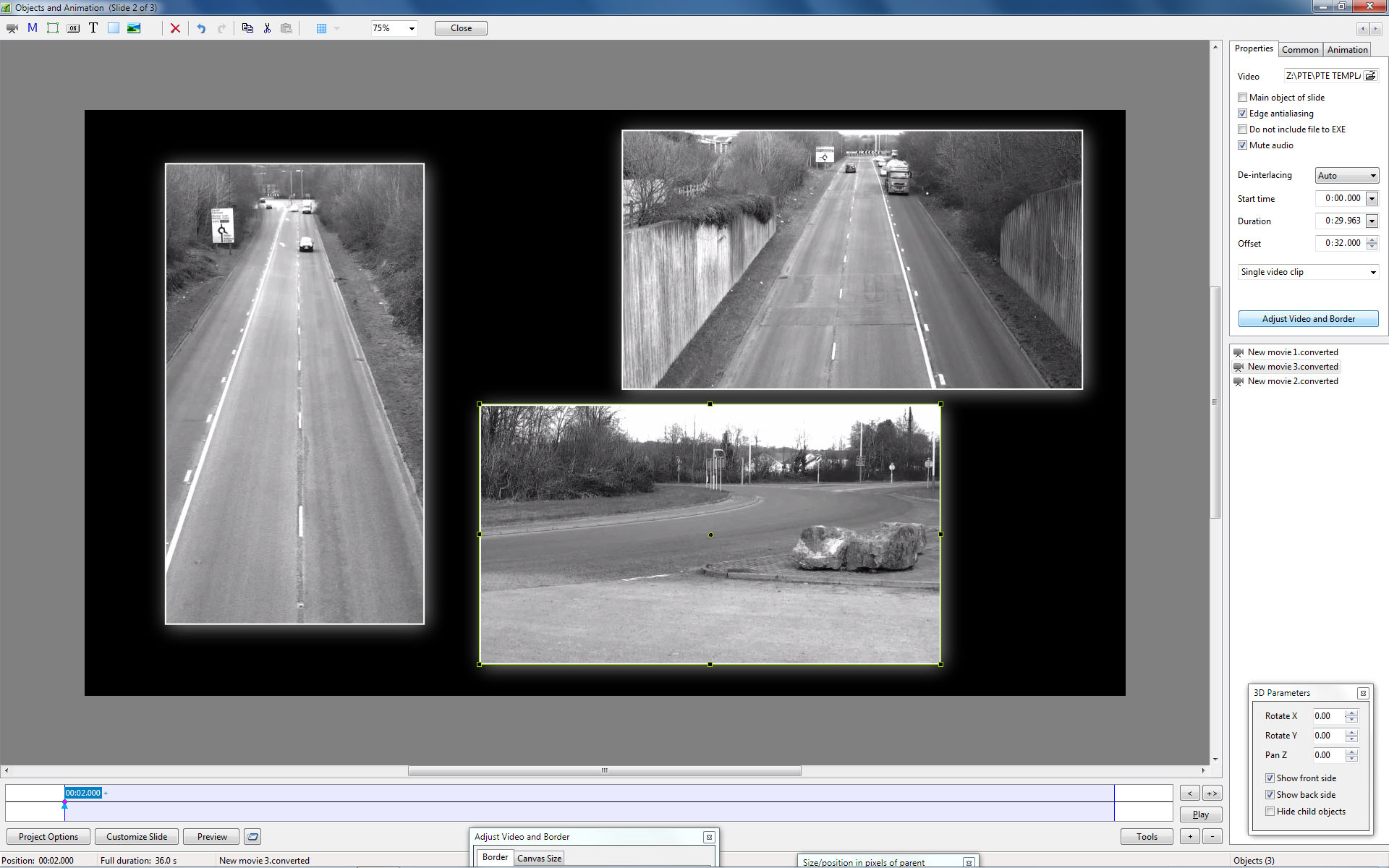The image size is (1389, 868).
Task: Add a video object with camera icon
Action: [x=12, y=28]
